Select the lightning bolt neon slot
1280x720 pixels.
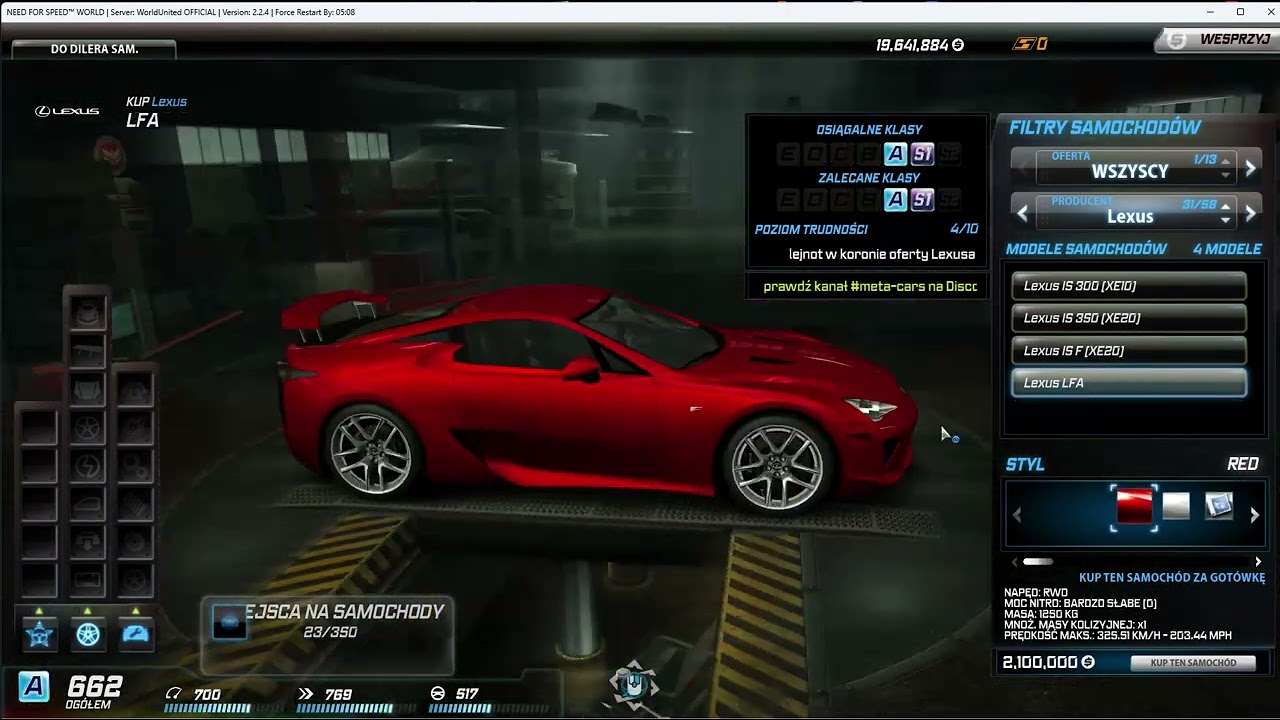point(88,465)
